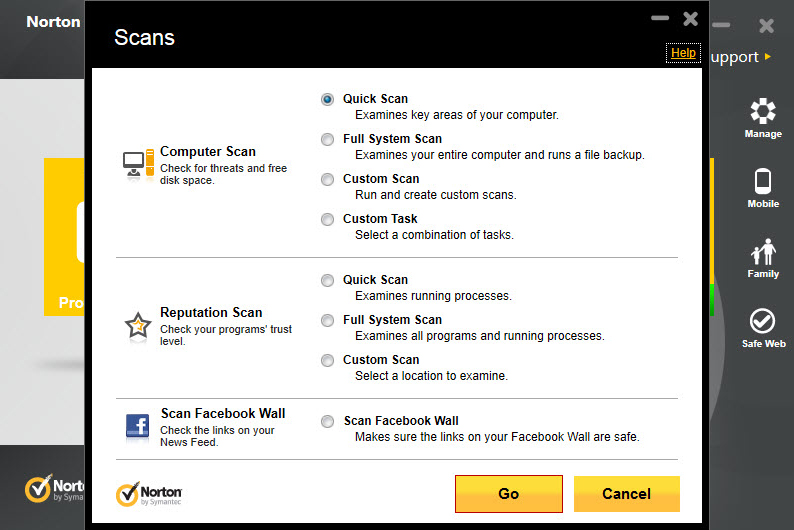The height and width of the screenshot is (530, 794).
Task: Expand the Support menu arrow
Action: pos(768,56)
